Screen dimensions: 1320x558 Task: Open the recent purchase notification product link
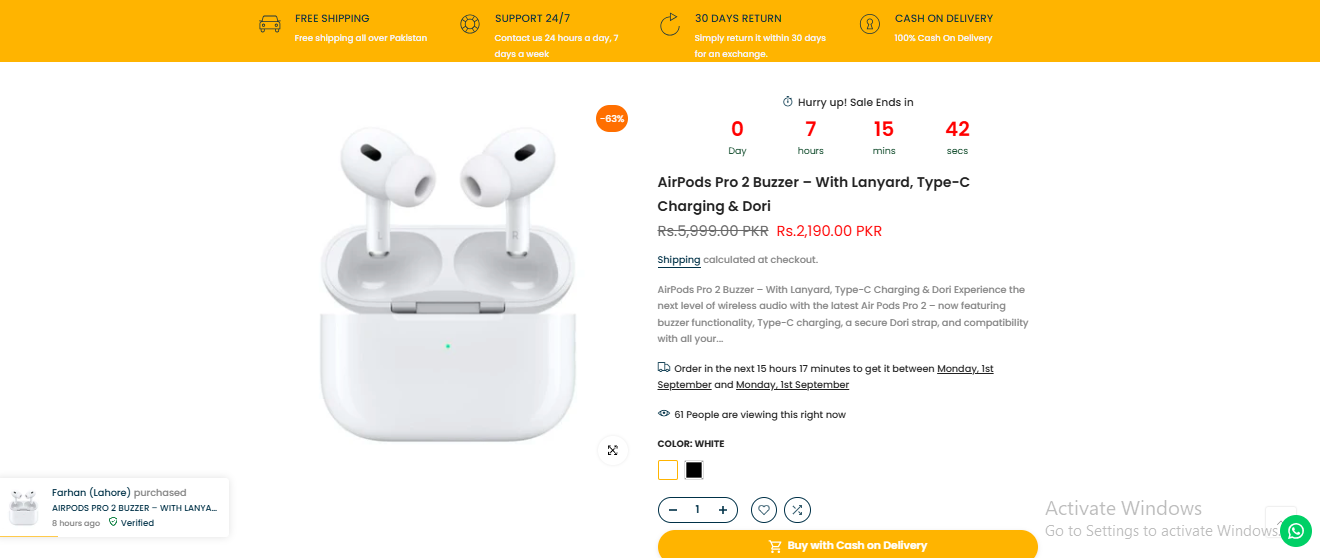(x=134, y=508)
